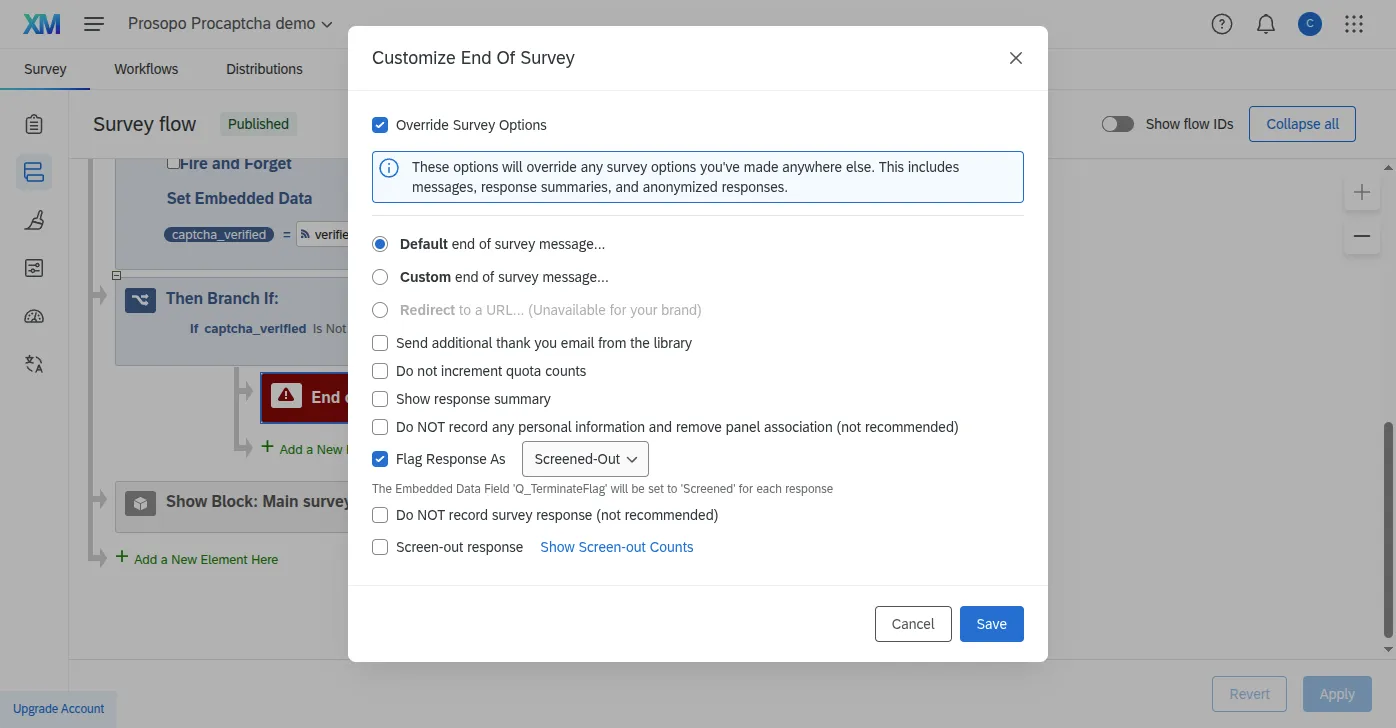Select Default end of survey message
This screenshot has width=1396, height=728.
380,244
